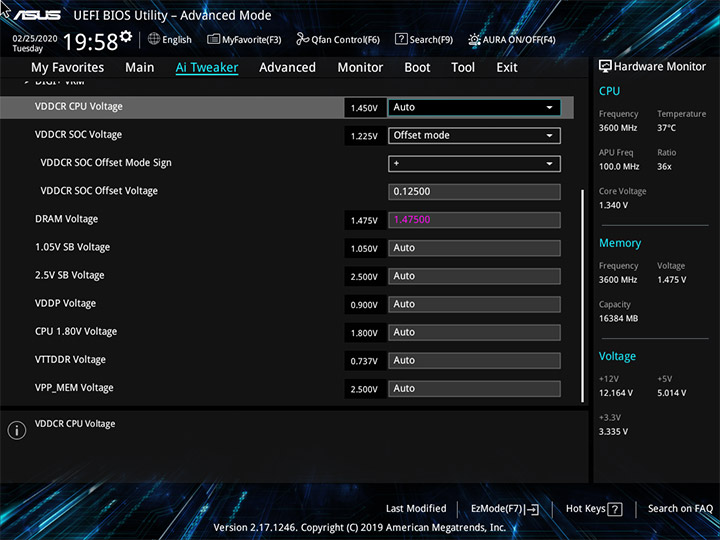Click the VDDP Voltage Auto field
This screenshot has height=540, width=720.
(474, 304)
